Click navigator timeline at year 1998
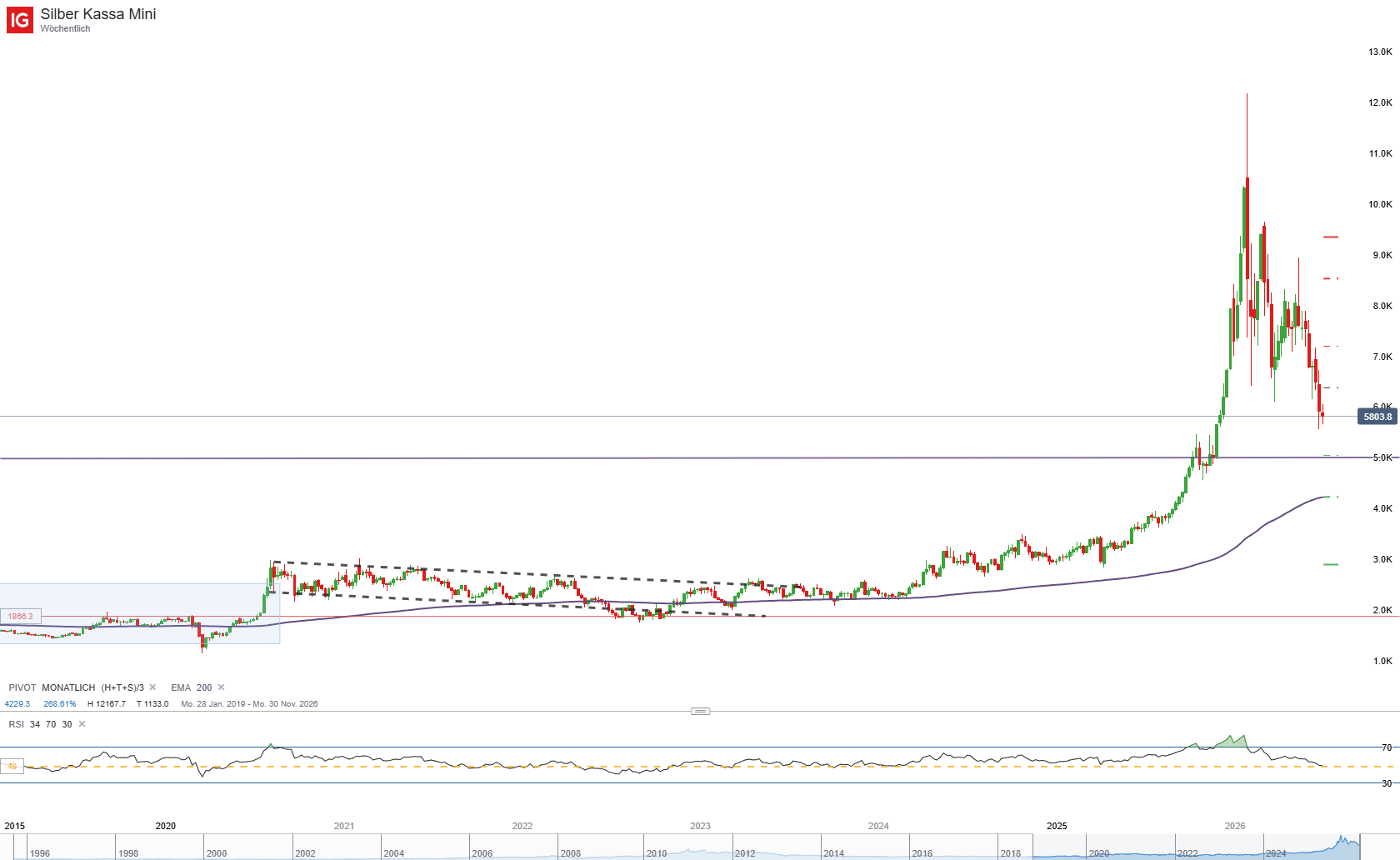The height and width of the screenshot is (860, 1400). [x=128, y=853]
